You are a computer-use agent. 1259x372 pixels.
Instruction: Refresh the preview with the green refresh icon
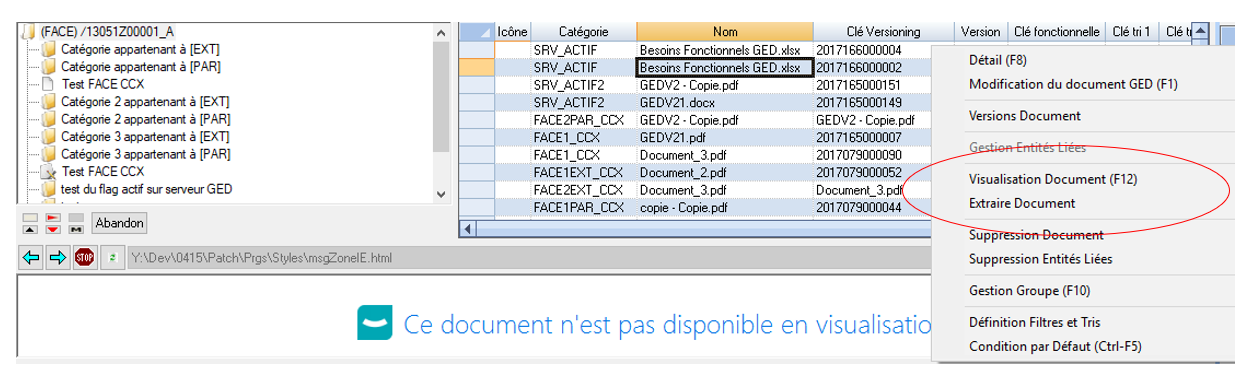pyautogui.click(x=112, y=257)
